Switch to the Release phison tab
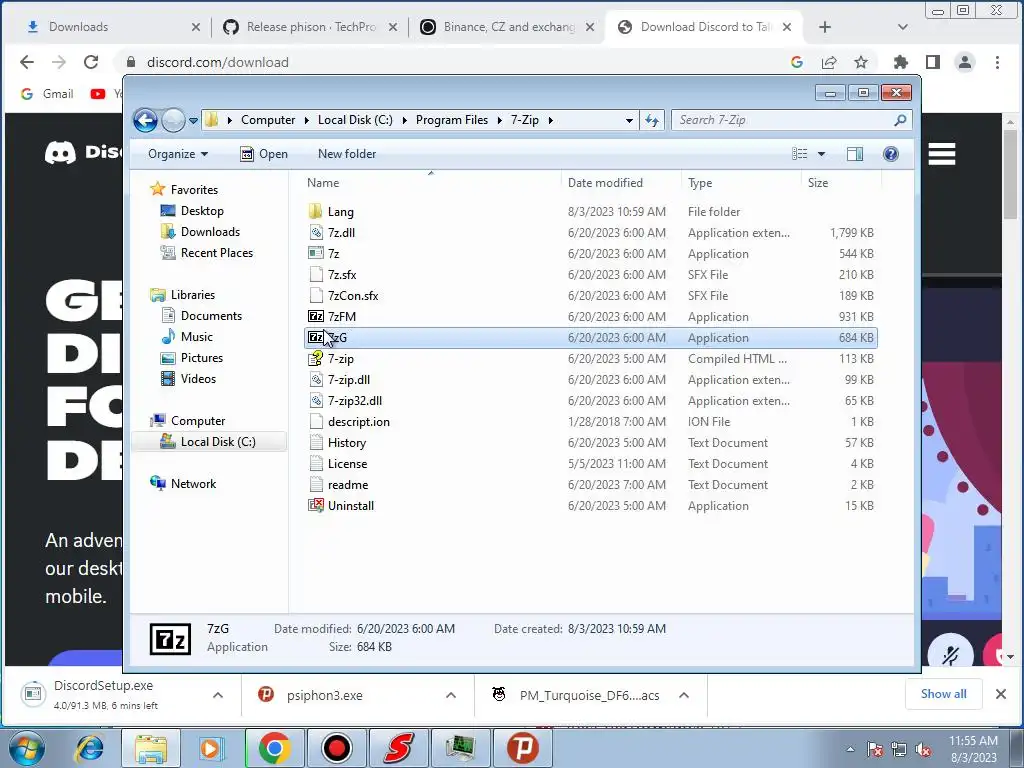Viewport: 1024px width, 768px height. (310, 27)
